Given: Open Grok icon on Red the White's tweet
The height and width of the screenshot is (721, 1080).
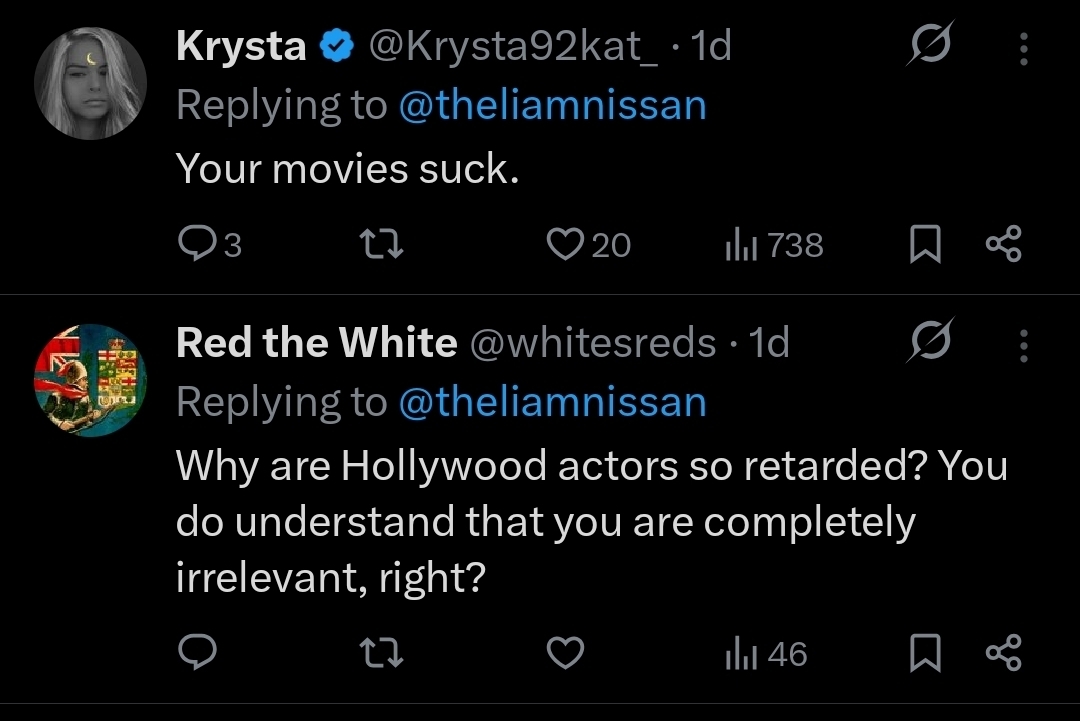Looking at the screenshot, I should pyautogui.click(x=930, y=343).
